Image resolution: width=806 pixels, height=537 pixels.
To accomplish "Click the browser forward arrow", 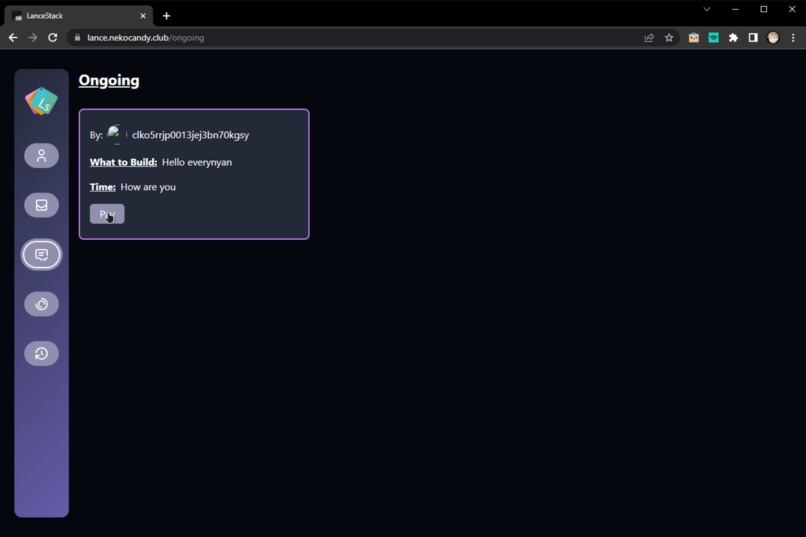I will pyautogui.click(x=32, y=38).
